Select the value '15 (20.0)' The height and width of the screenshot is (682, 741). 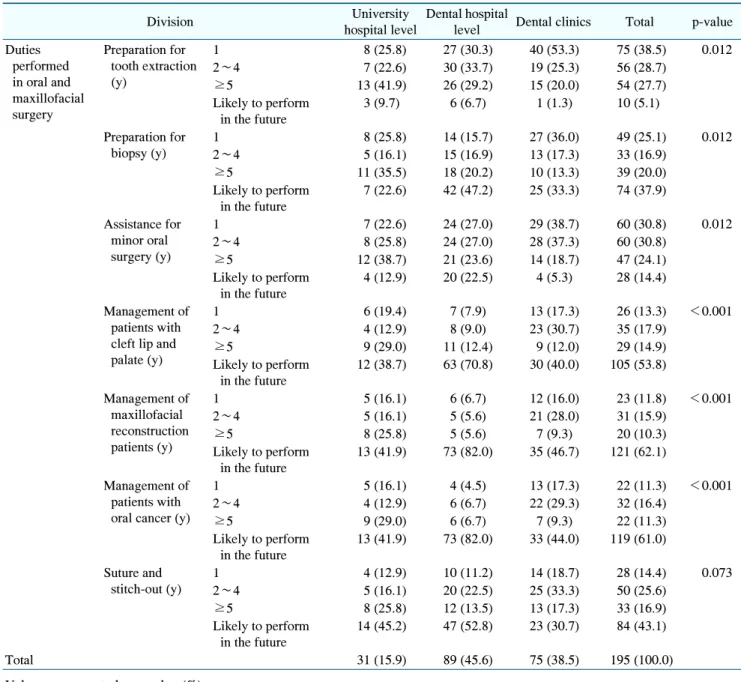(554, 85)
